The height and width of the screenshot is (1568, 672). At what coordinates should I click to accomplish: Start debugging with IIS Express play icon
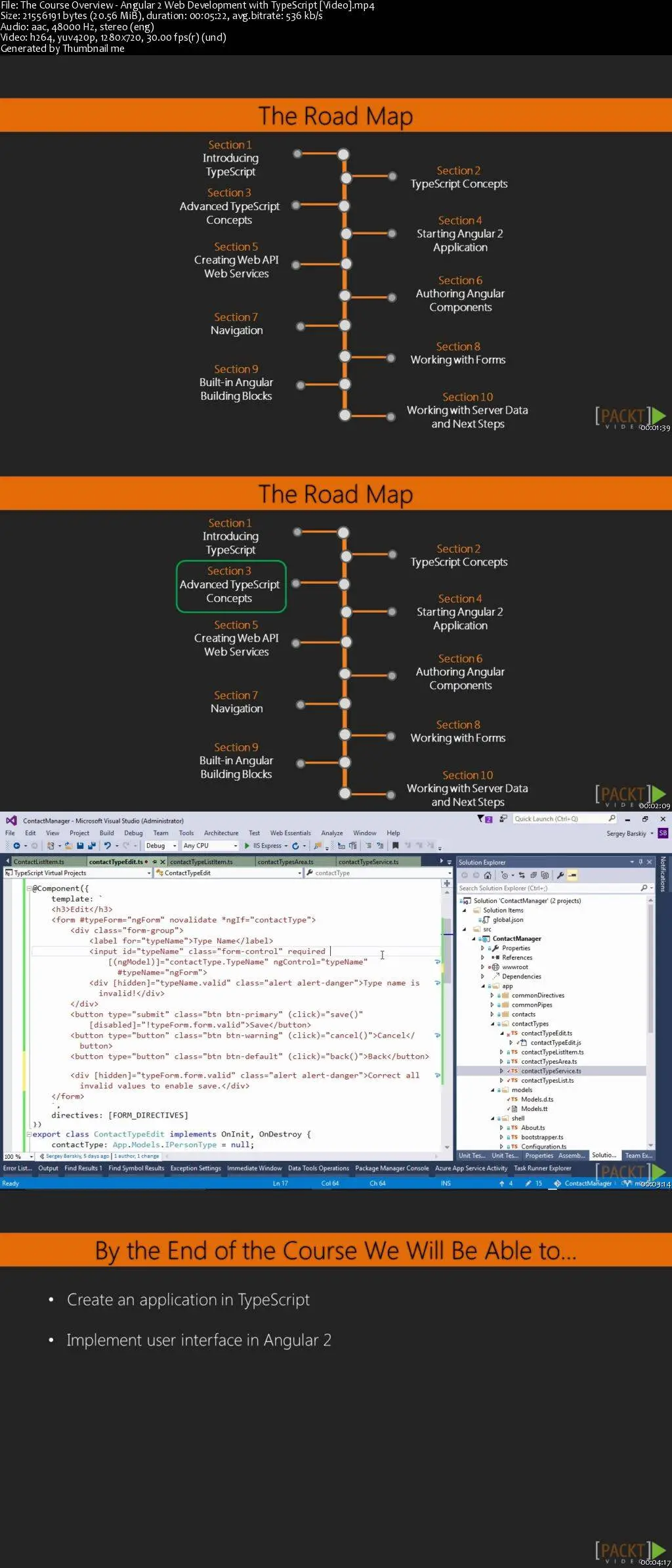247,846
